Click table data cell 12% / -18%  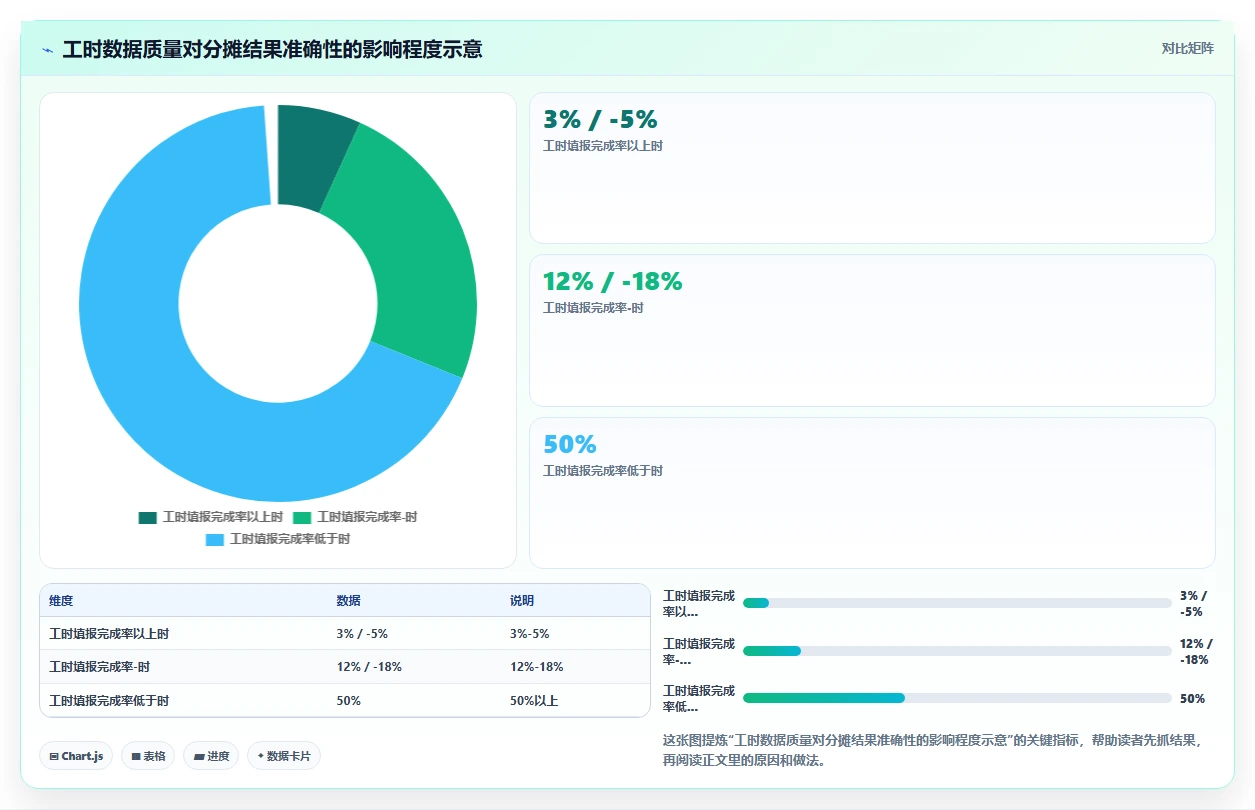tap(414, 667)
